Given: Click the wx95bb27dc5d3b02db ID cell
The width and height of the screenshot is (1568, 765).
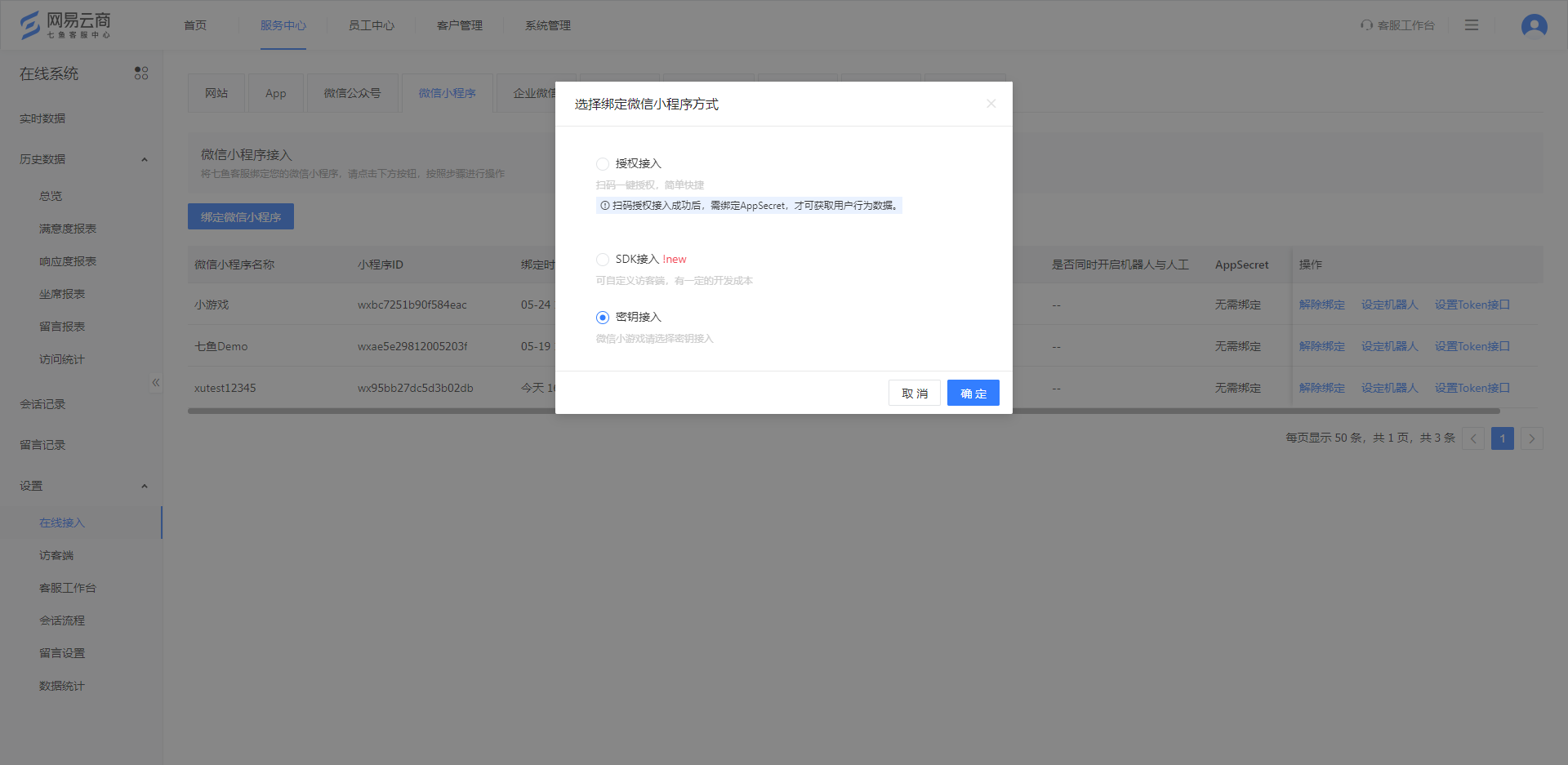Looking at the screenshot, I should click(x=416, y=388).
